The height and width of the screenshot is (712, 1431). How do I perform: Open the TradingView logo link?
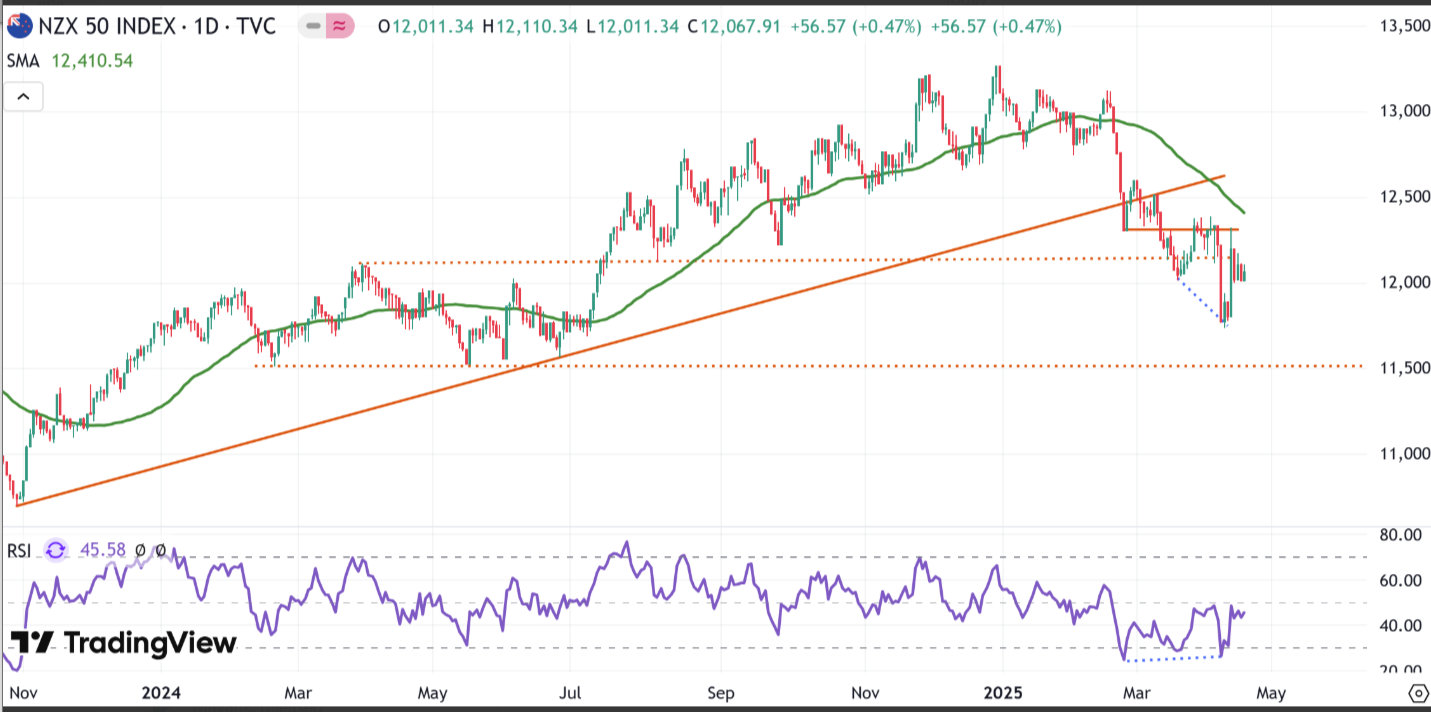coord(124,643)
